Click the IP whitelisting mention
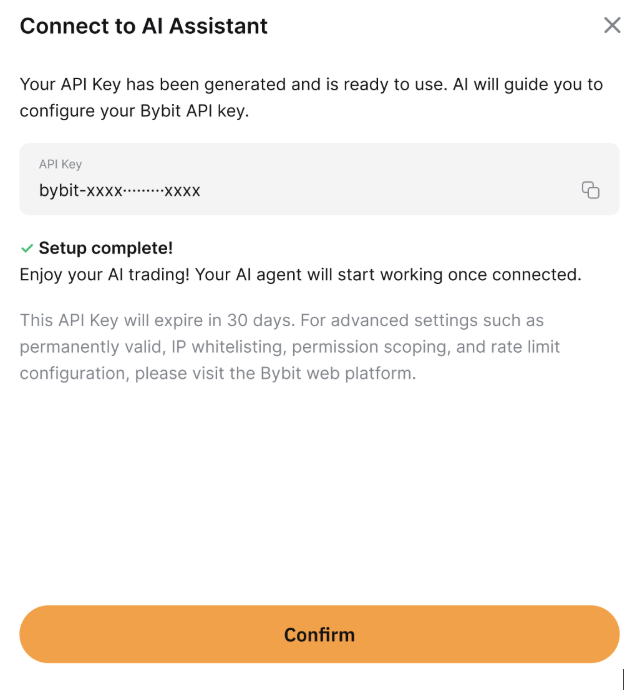 pos(228,347)
